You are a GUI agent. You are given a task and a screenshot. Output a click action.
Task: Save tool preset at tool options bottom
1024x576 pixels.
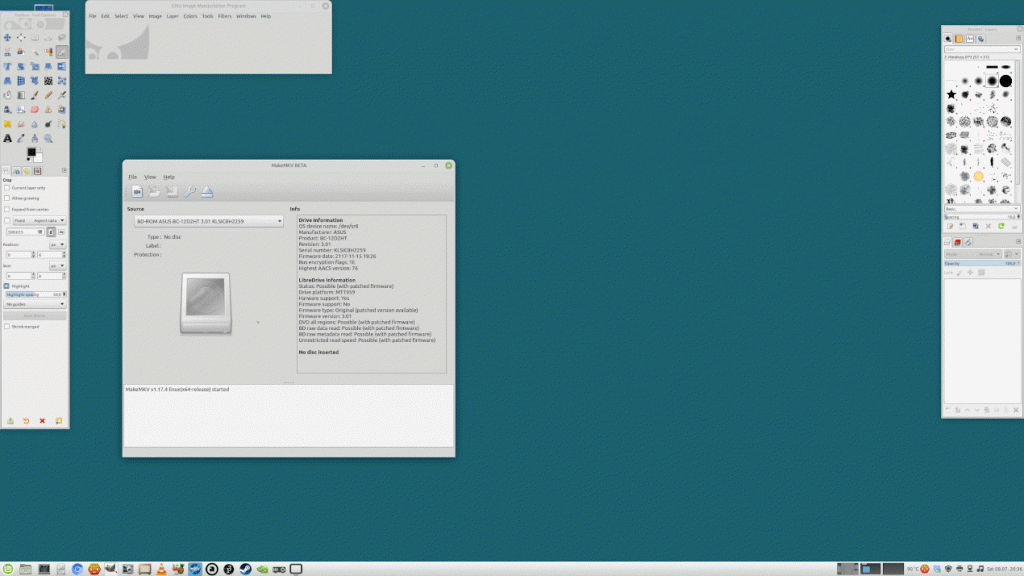10,421
